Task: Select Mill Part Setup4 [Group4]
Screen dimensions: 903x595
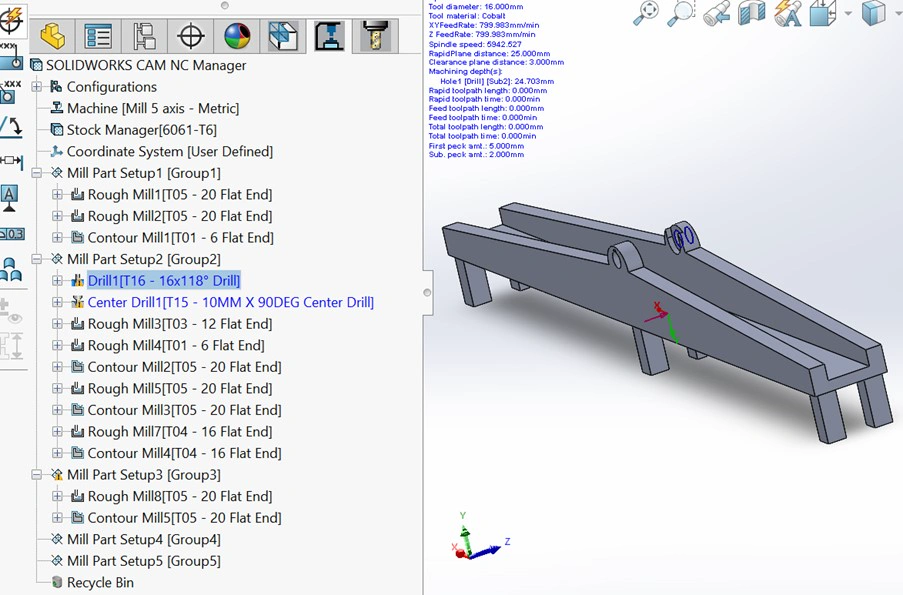Action: point(143,540)
